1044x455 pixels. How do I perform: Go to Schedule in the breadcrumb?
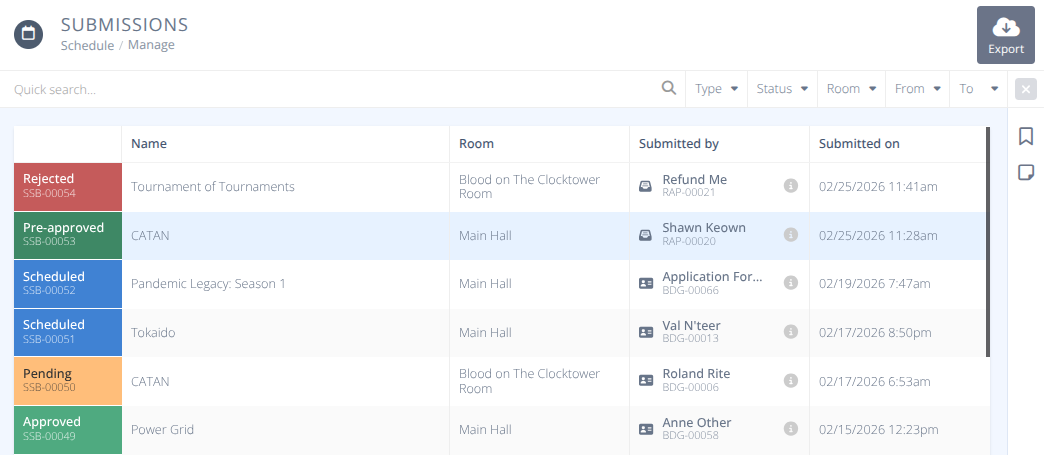click(87, 45)
